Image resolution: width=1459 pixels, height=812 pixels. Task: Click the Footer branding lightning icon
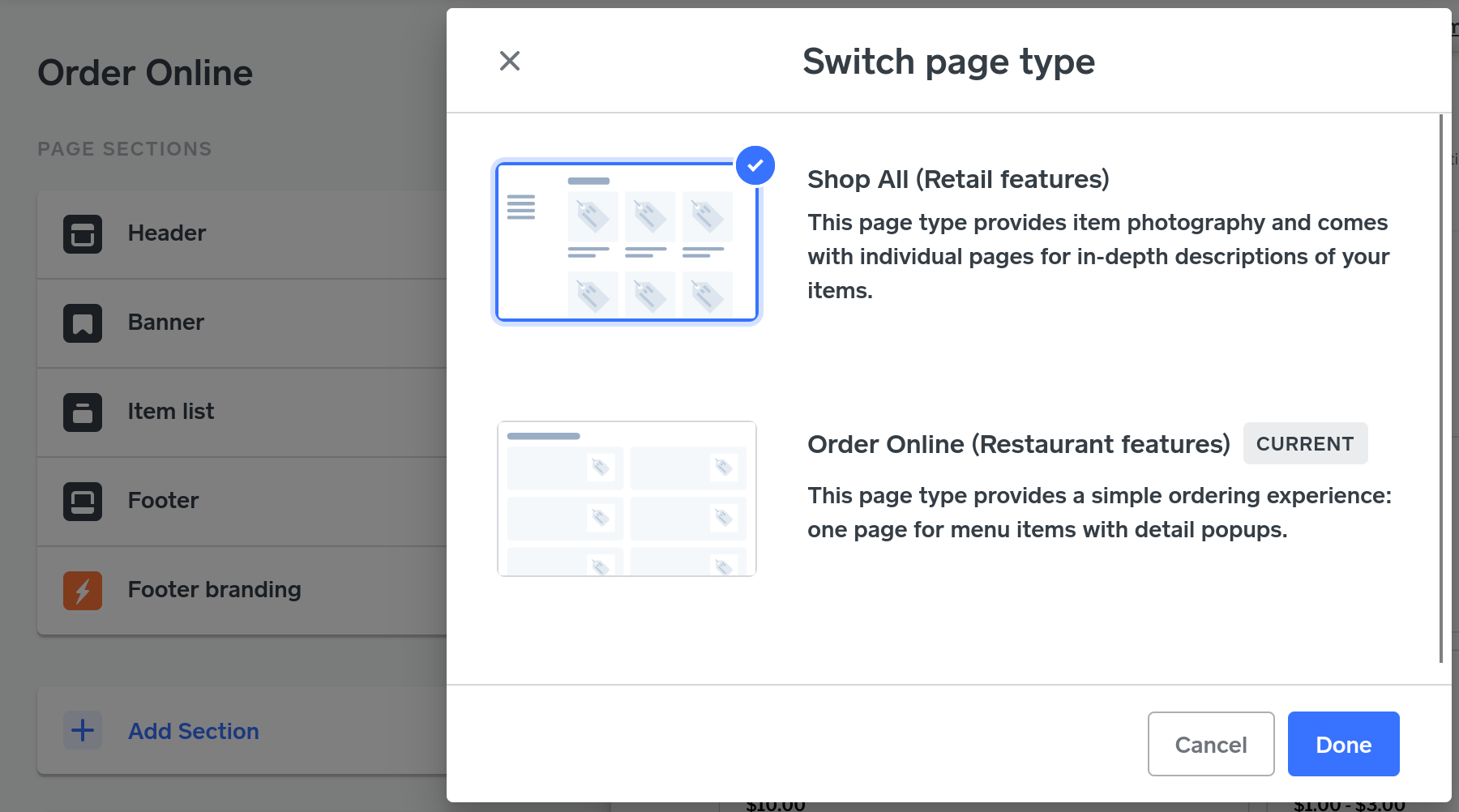[83, 591]
